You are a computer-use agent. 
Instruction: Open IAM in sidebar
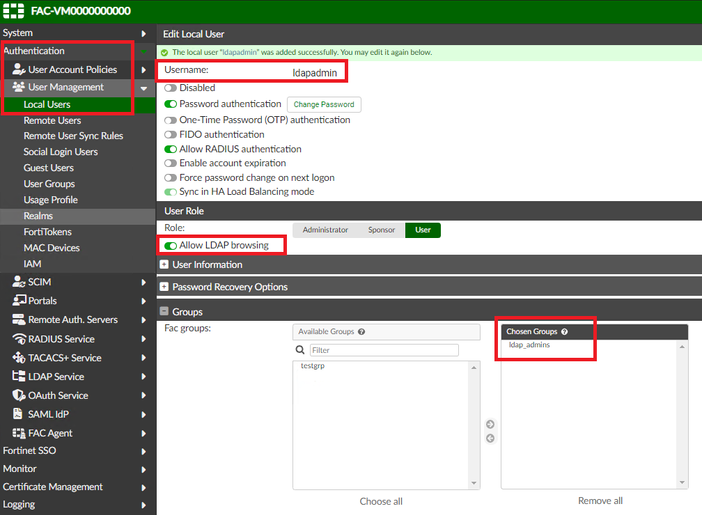click(32, 264)
